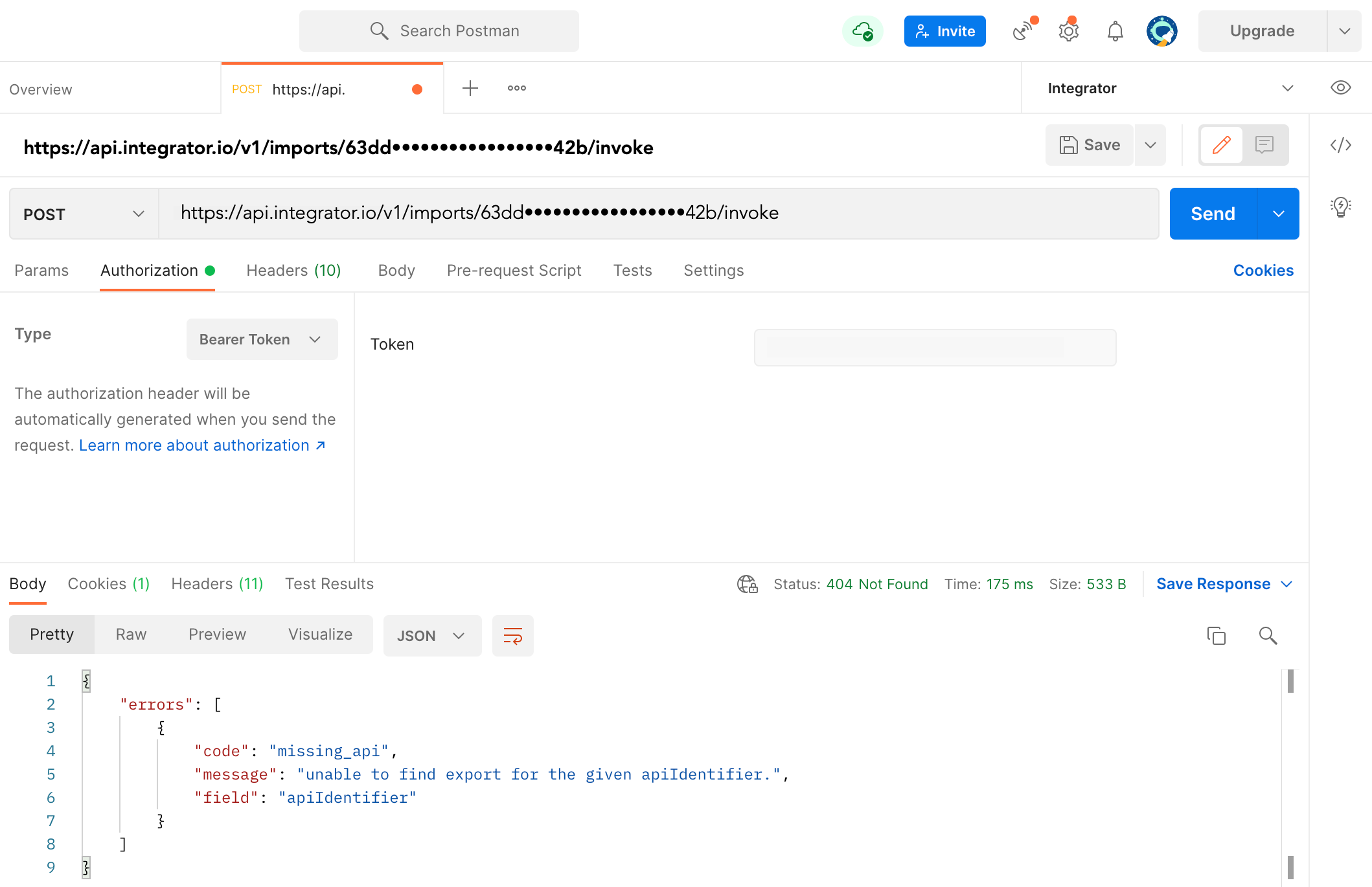Viewport: 1372px width, 887px height.
Task: Click in the Search Postman field
Action: [x=439, y=31]
